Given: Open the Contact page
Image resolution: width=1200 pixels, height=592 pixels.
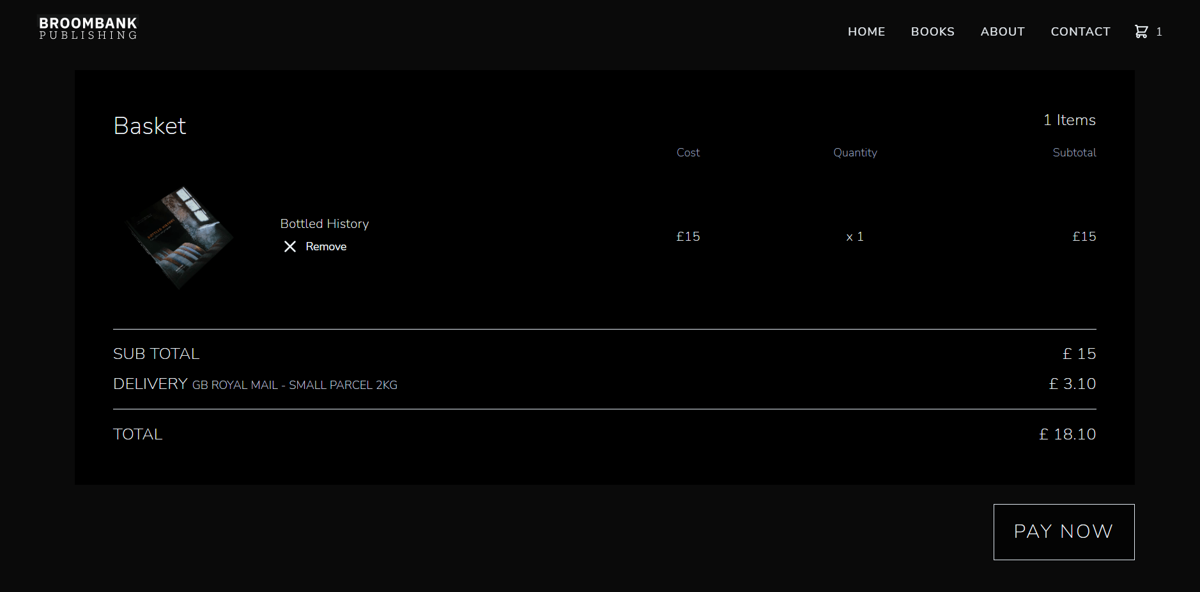Looking at the screenshot, I should 1080,32.
